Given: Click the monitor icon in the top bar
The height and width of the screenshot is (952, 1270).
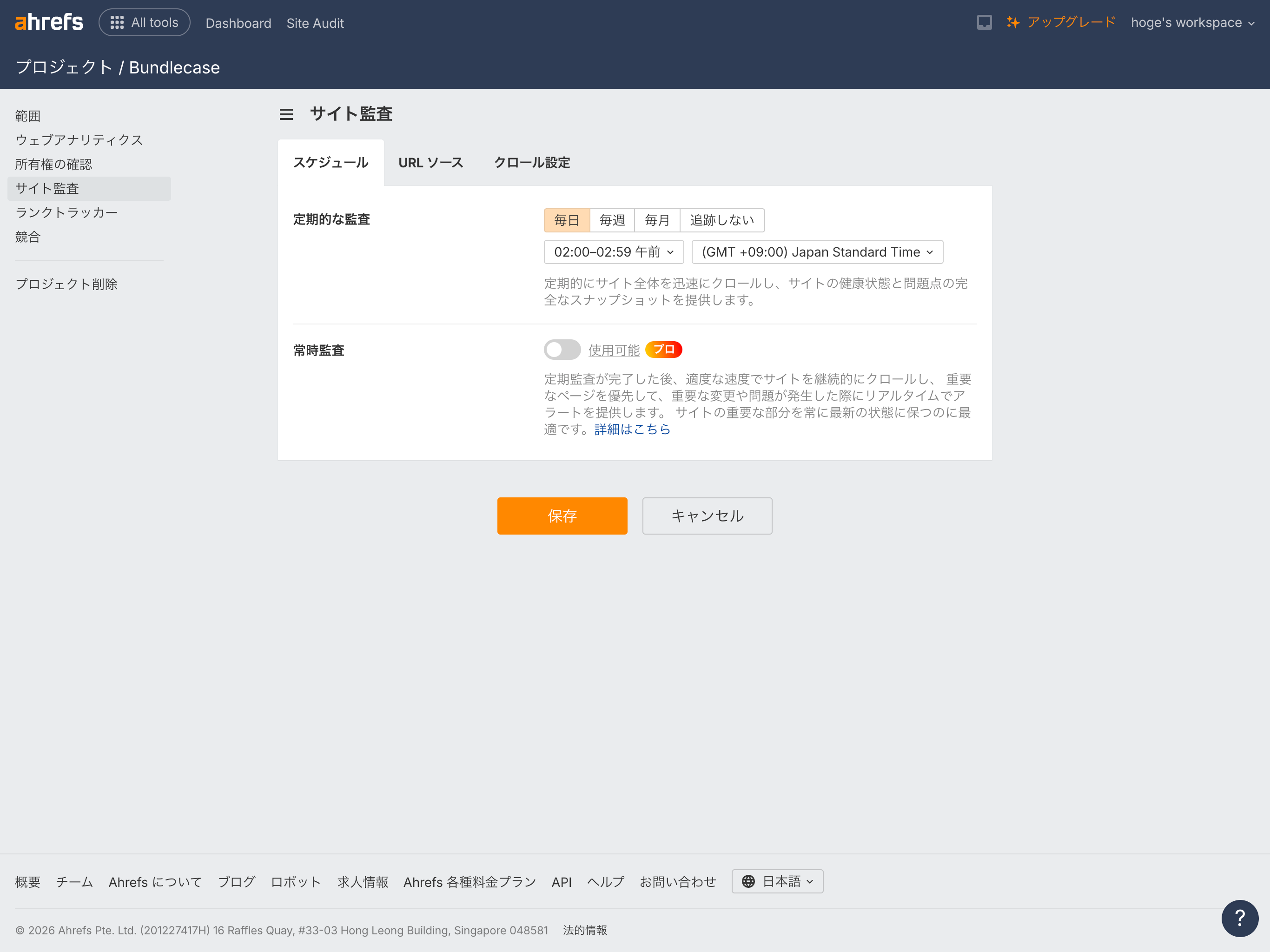Looking at the screenshot, I should (x=984, y=22).
